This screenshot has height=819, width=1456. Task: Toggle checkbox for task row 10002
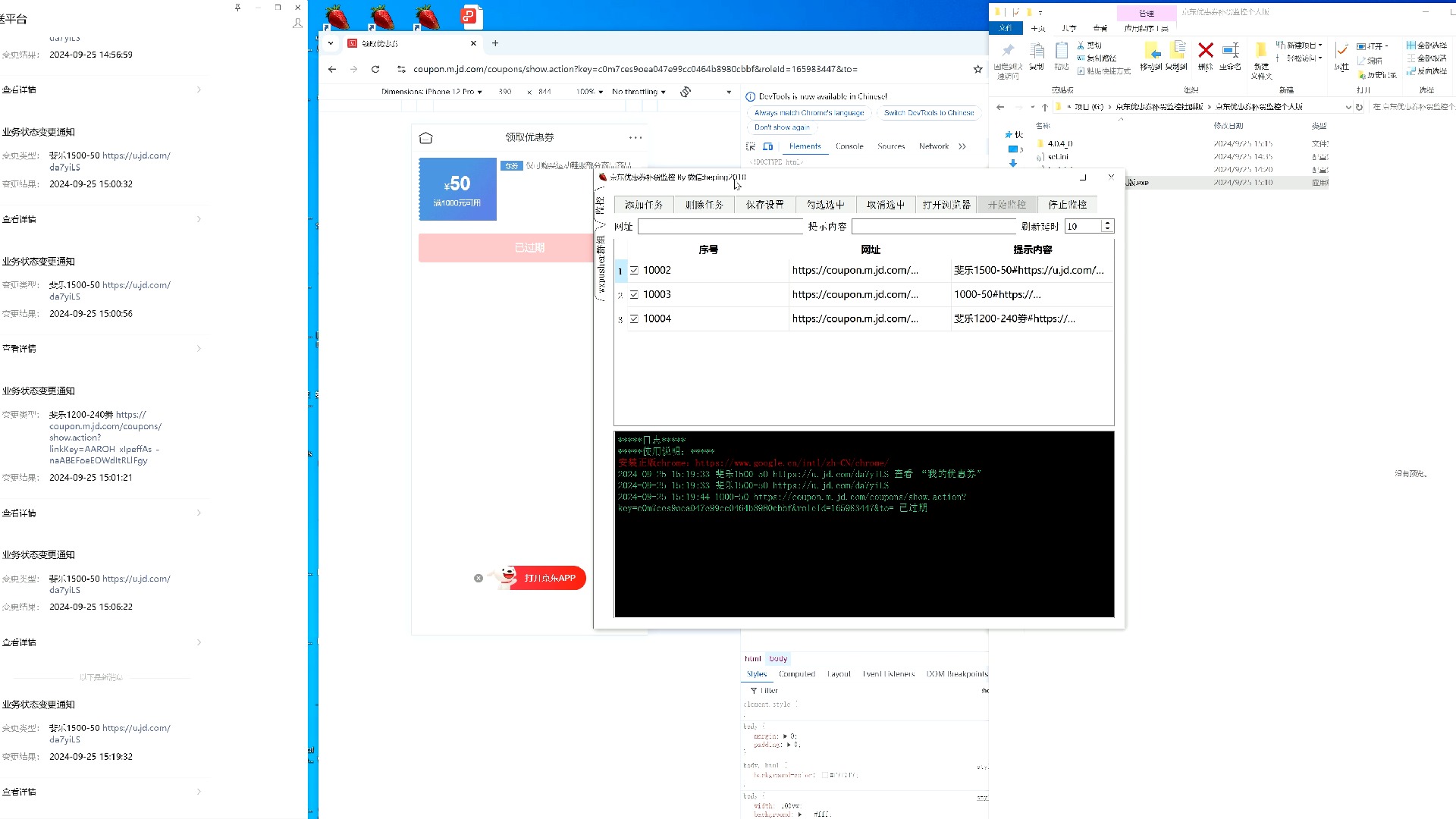click(634, 270)
